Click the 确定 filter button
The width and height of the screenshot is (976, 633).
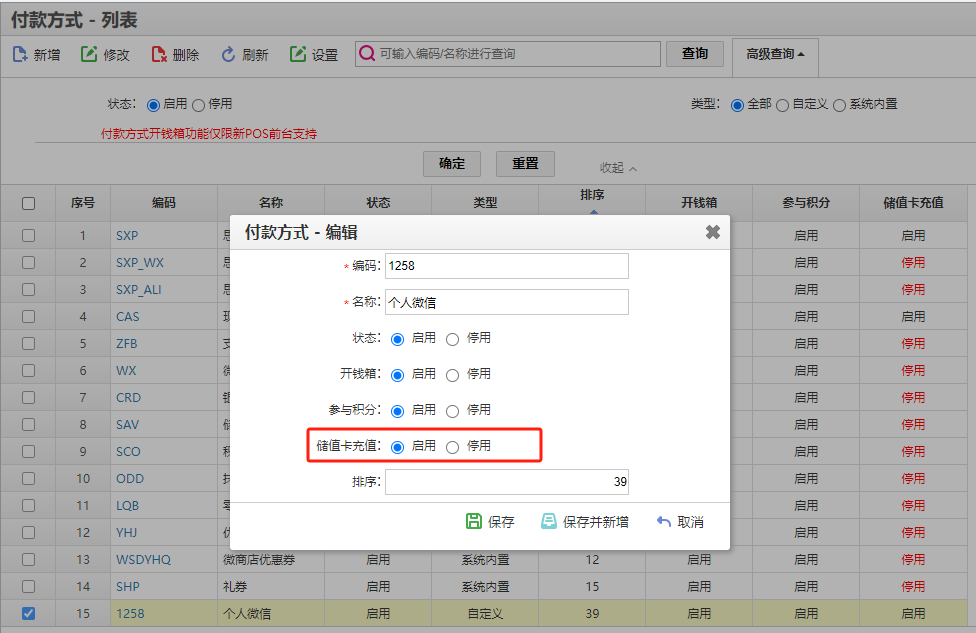(x=452, y=164)
